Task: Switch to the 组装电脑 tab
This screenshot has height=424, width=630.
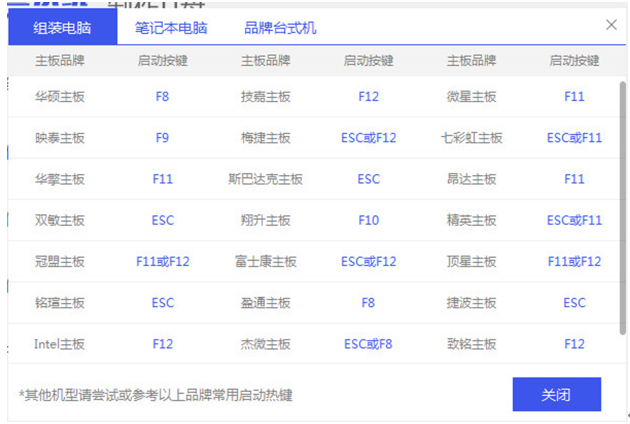Action: tap(61, 27)
